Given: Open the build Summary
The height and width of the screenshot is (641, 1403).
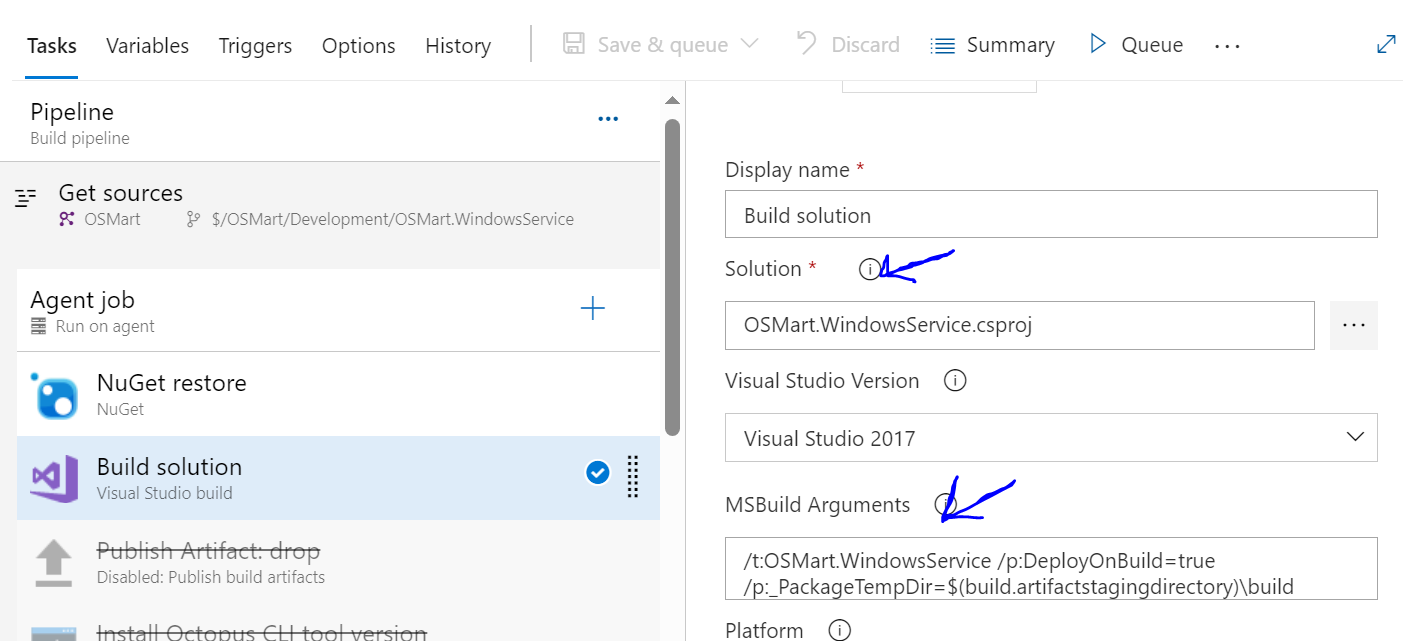Looking at the screenshot, I should (x=992, y=45).
